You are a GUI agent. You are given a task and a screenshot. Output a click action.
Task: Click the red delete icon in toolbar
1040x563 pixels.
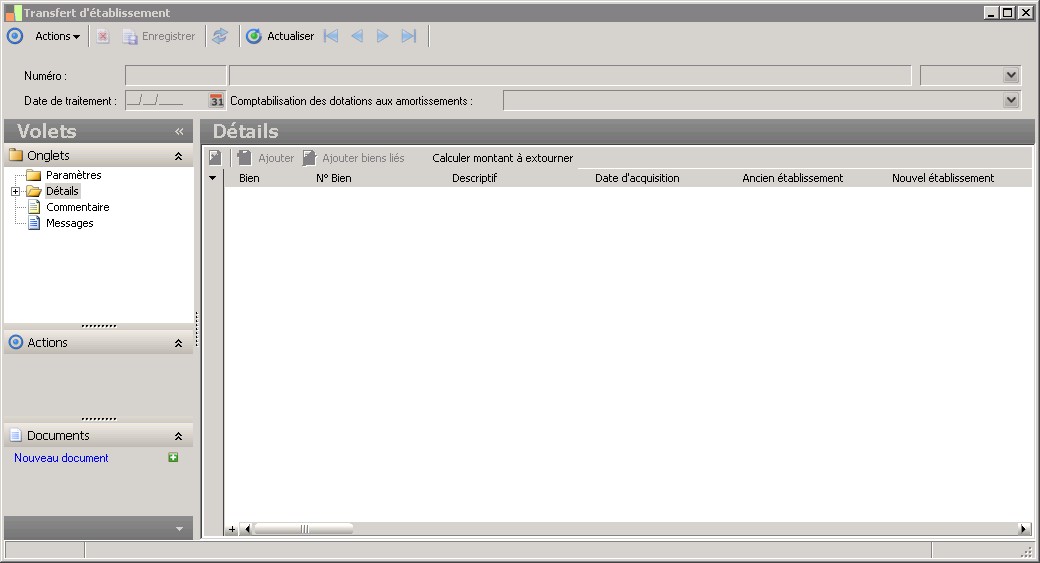coord(103,36)
